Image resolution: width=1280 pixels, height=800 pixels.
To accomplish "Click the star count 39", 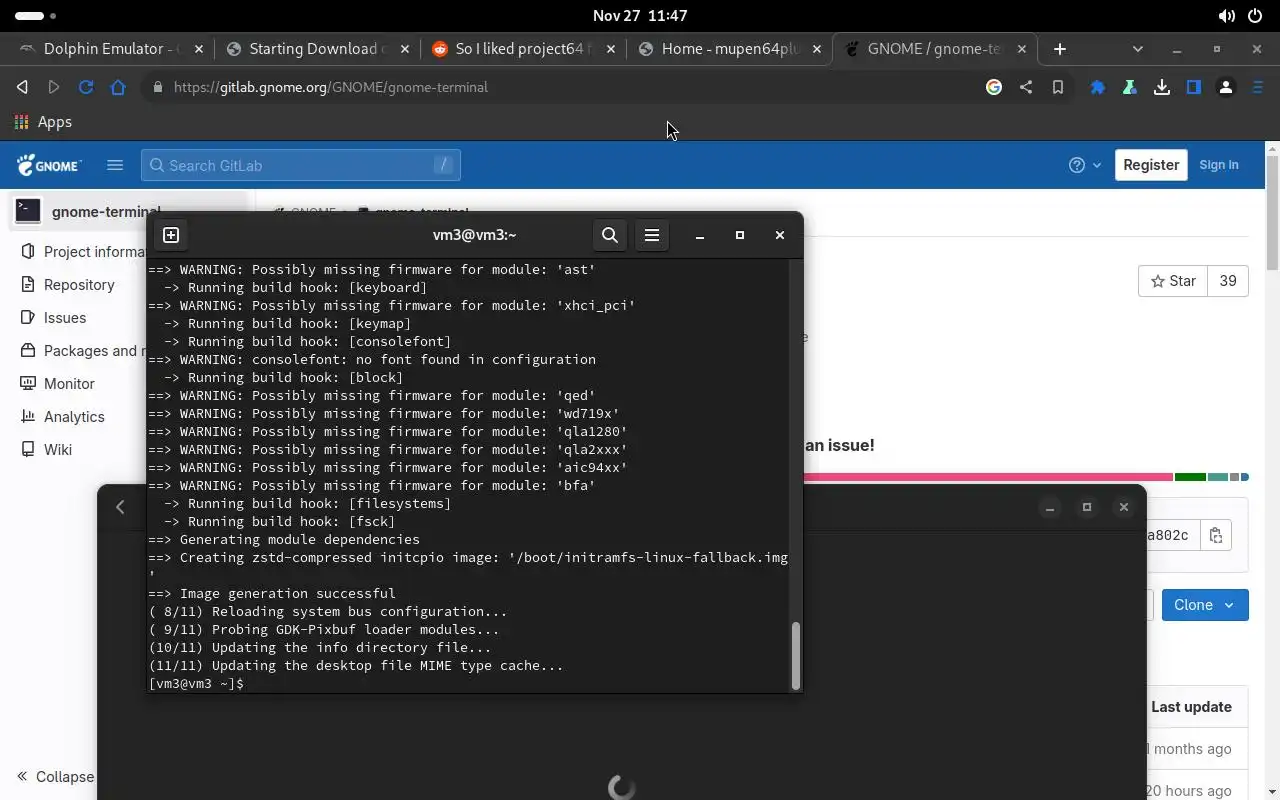I will (x=1228, y=281).
